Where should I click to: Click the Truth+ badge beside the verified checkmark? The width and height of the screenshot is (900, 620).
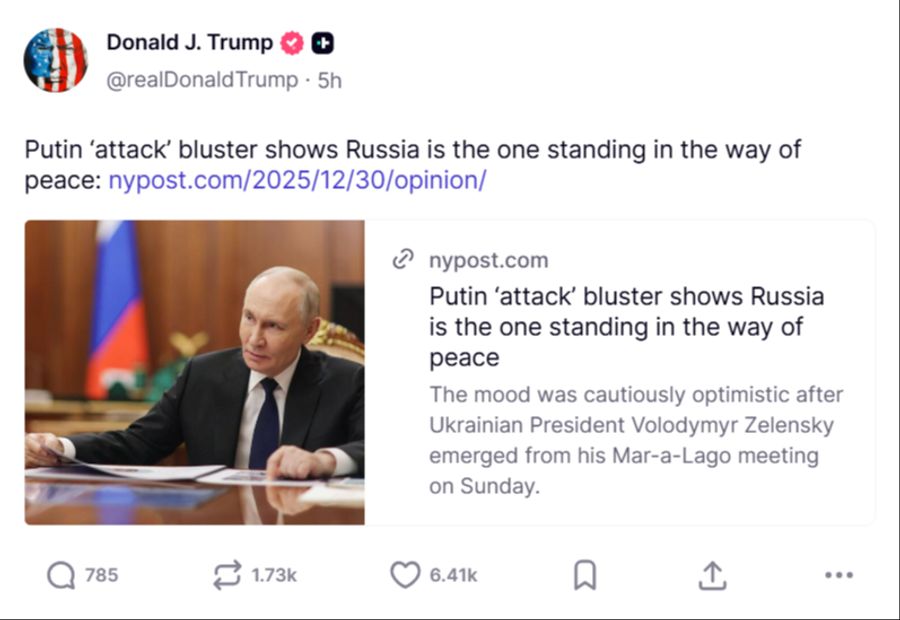pyautogui.click(x=321, y=42)
